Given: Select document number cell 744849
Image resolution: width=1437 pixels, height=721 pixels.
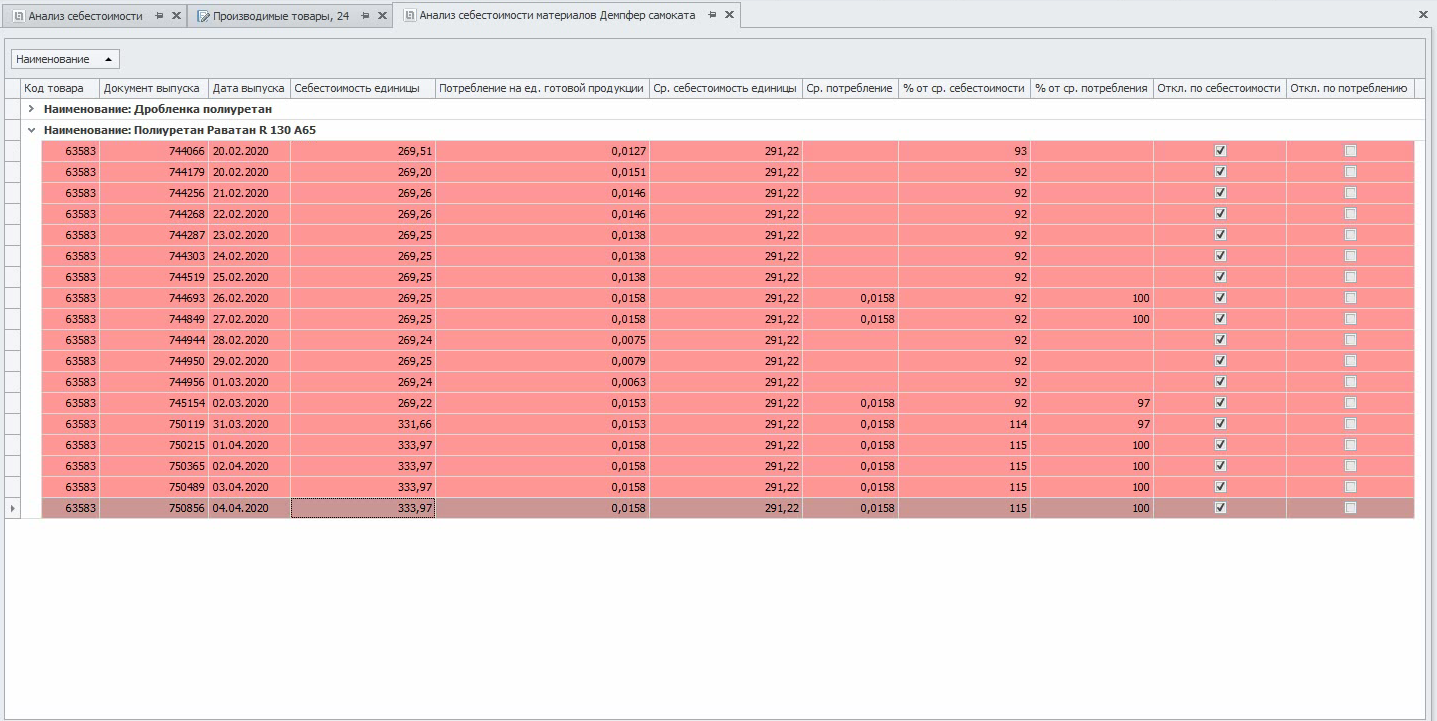Looking at the screenshot, I should coord(155,319).
